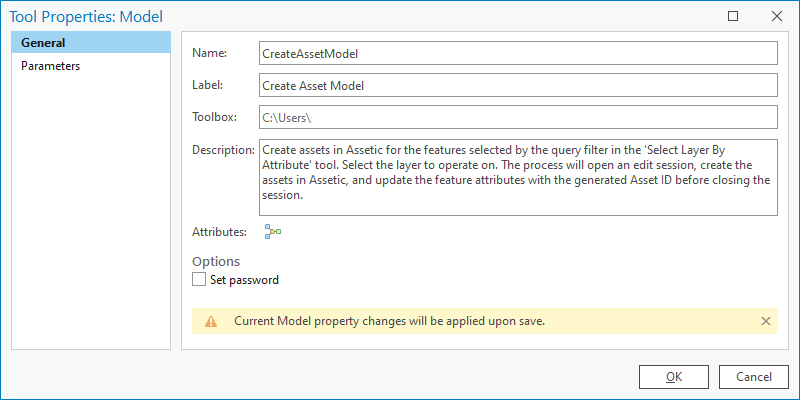Close the Tool Properties dialog window
This screenshot has height=400, width=800.
click(x=777, y=16)
